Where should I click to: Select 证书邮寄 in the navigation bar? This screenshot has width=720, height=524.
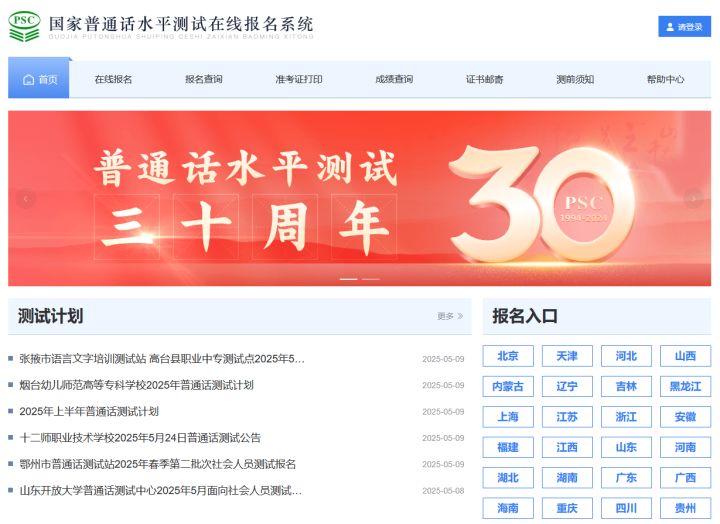[x=484, y=79]
